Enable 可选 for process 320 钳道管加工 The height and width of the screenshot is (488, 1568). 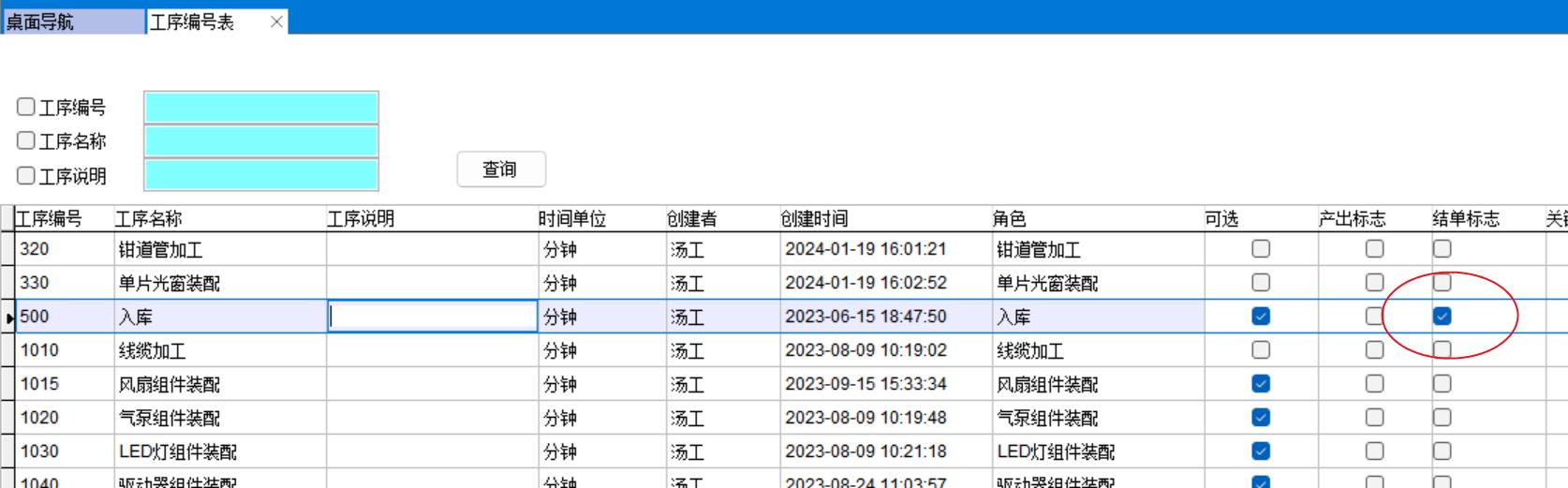click(x=1261, y=249)
